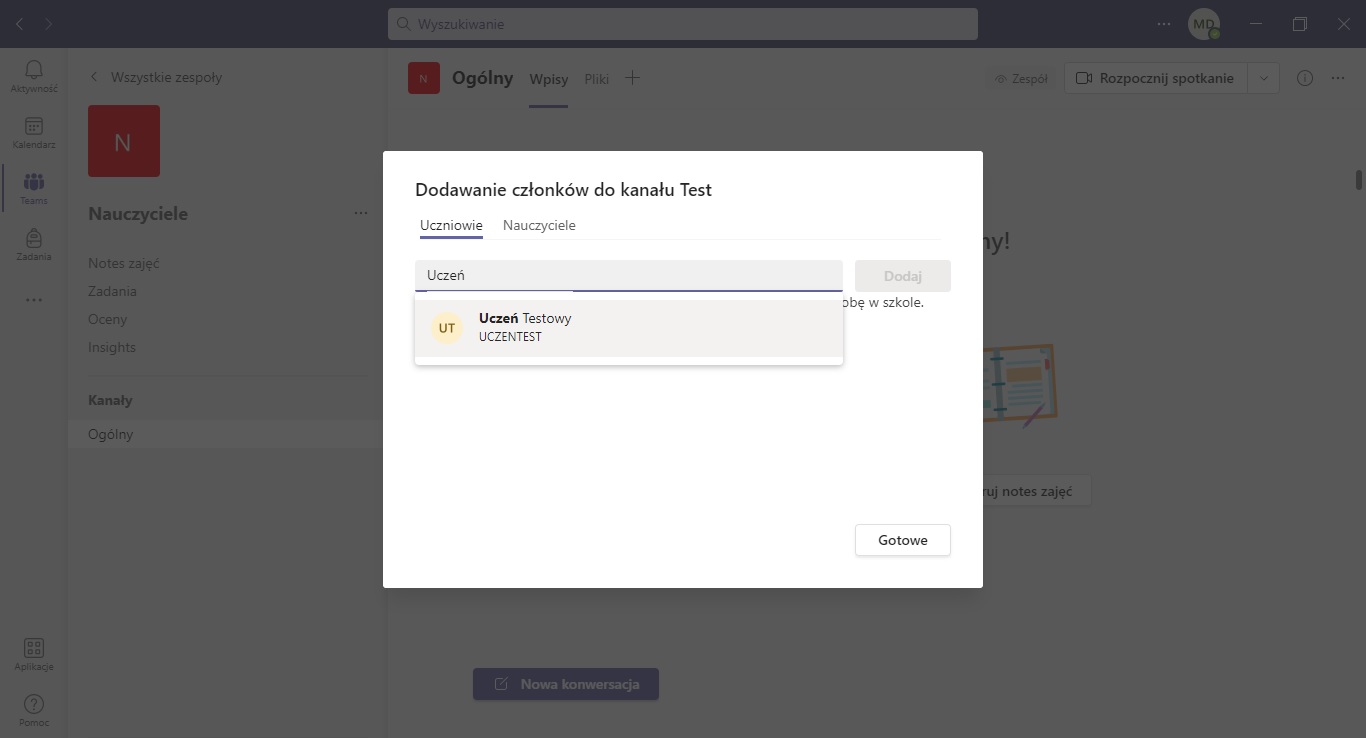Expand the Rozpocznij spotkanie dropdown arrow
This screenshot has height=738, width=1366.
(1263, 78)
